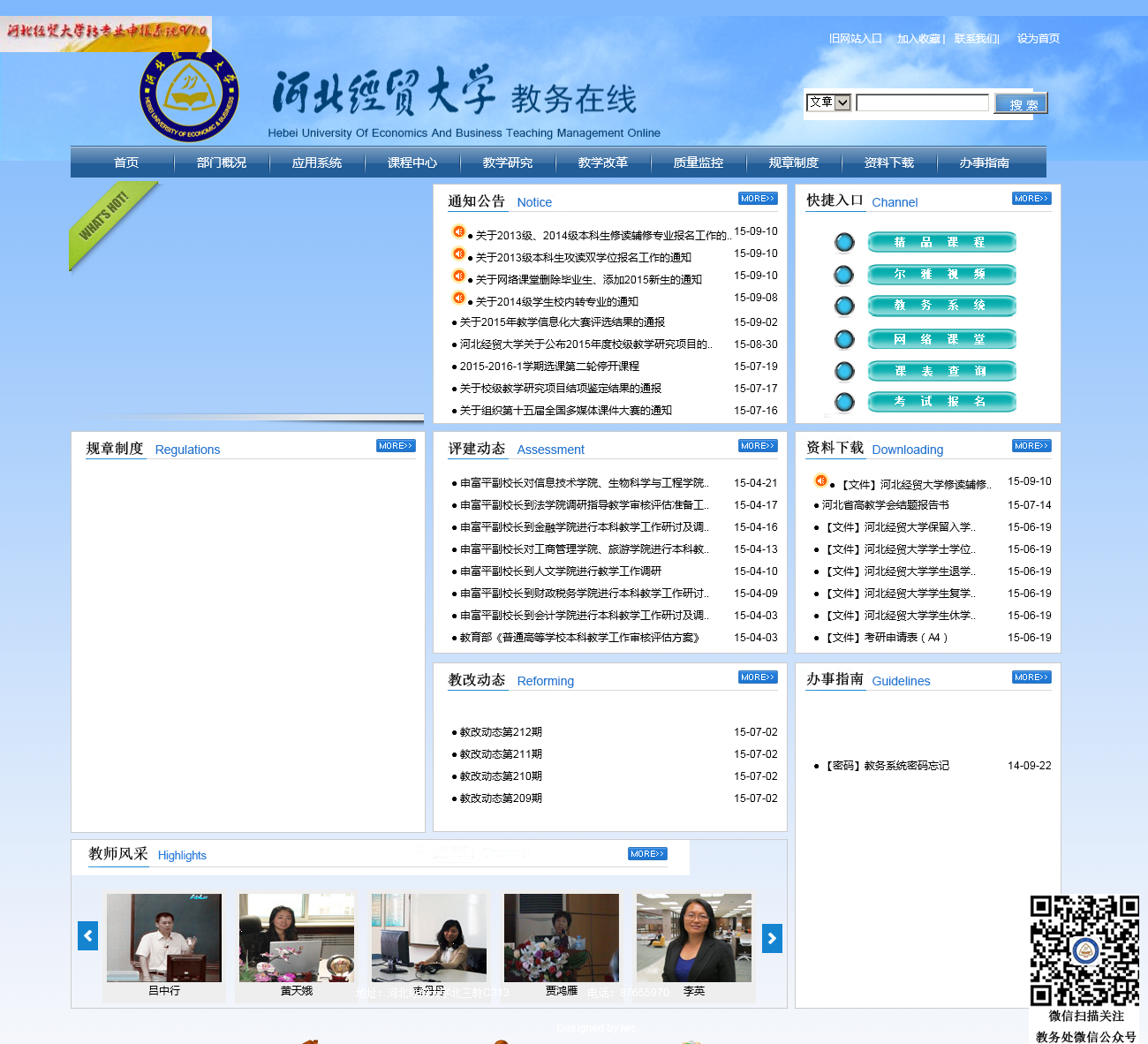This screenshot has width=1148, height=1044.
Task: Click speaker icon beside 网络课堂删除毕业生 notice
Action: click(458, 276)
